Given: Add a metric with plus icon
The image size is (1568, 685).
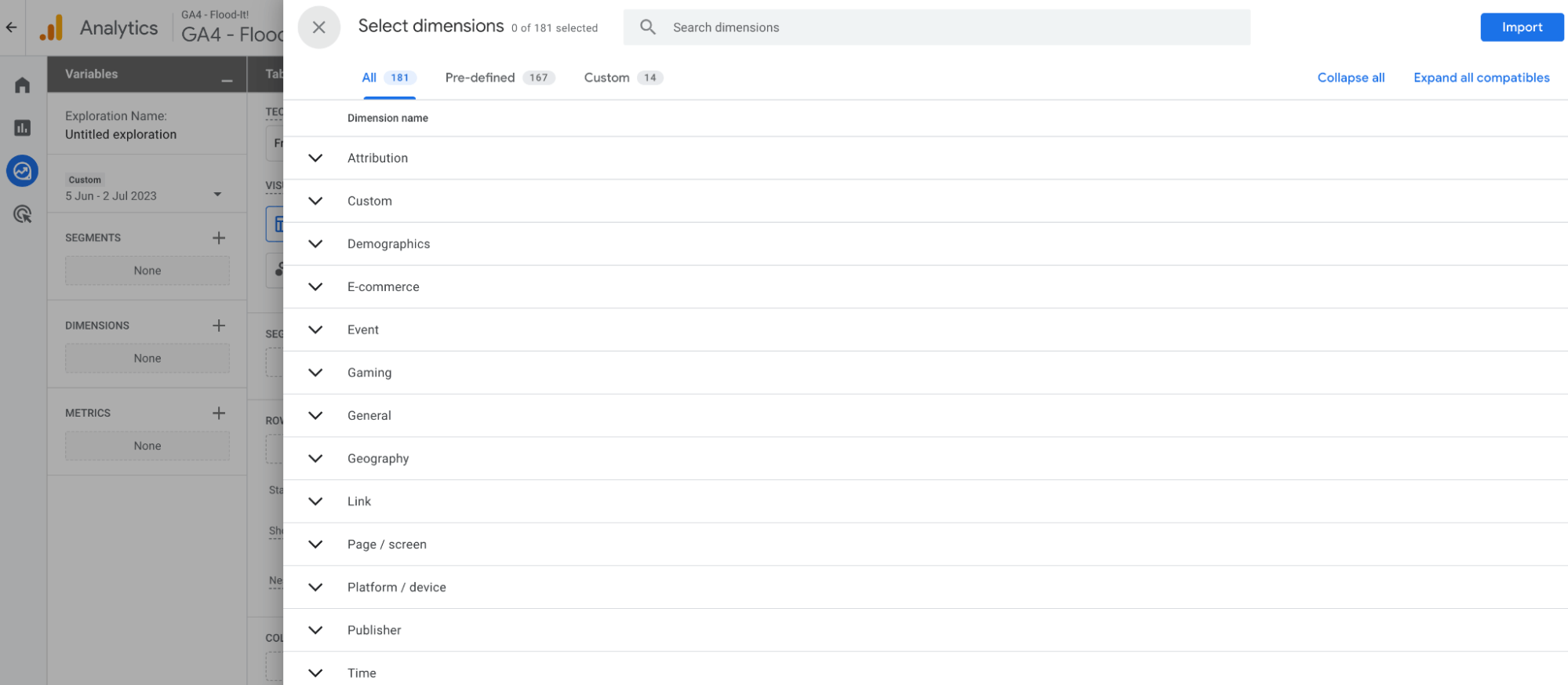Looking at the screenshot, I should click(219, 413).
